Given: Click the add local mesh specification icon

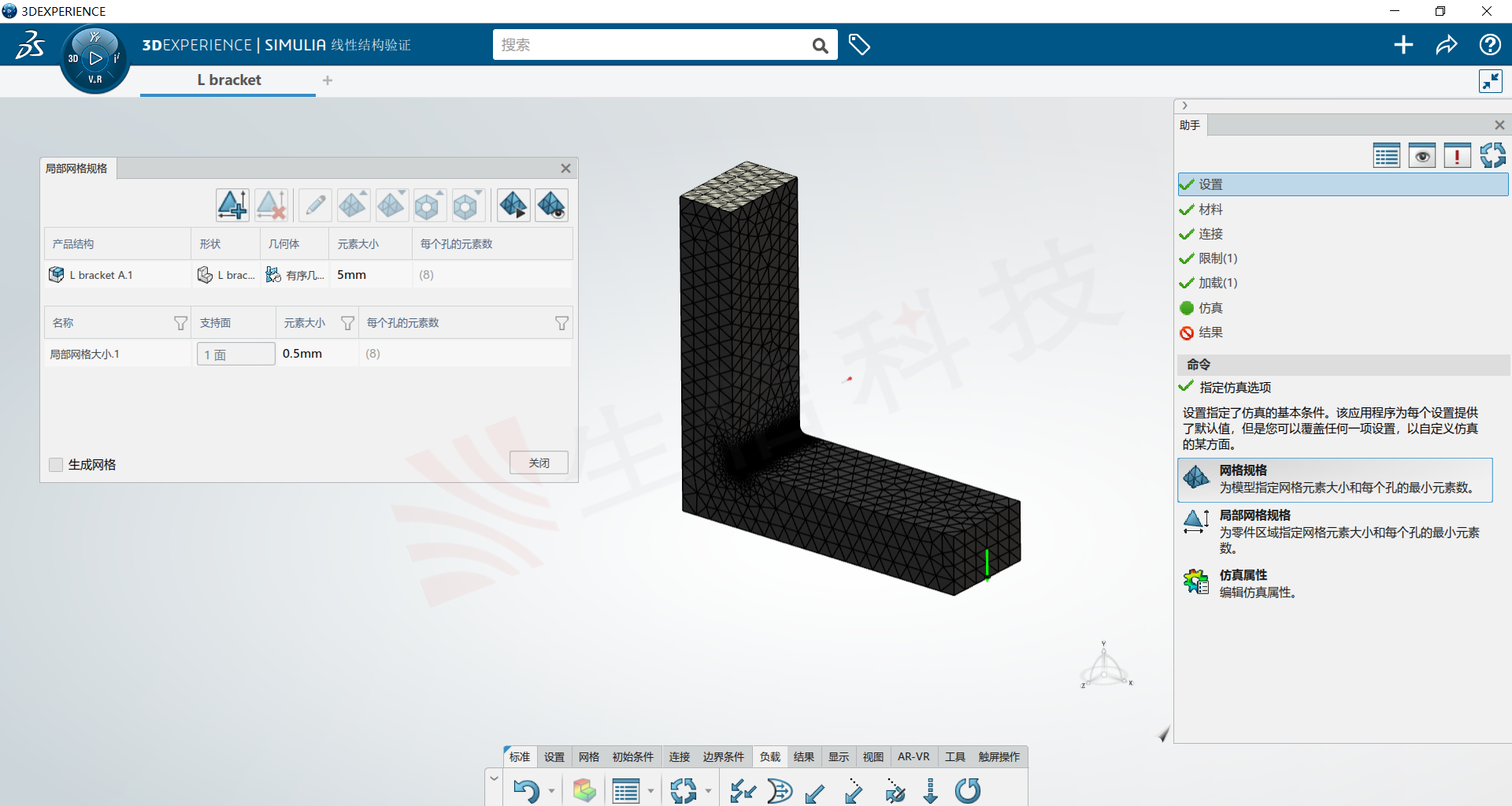Looking at the screenshot, I should point(232,206).
